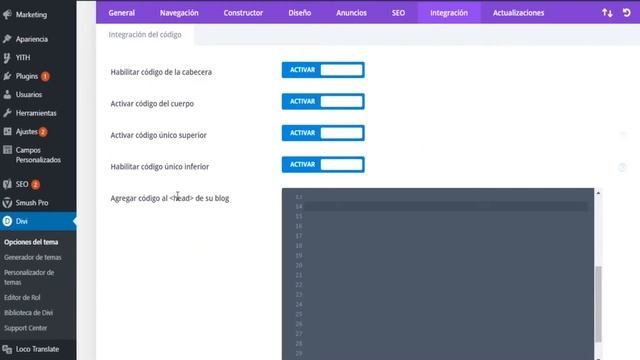Viewport: 640px width, 360px height.
Task: Click the YITH sidebar icon
Action: tap(7, 58)
